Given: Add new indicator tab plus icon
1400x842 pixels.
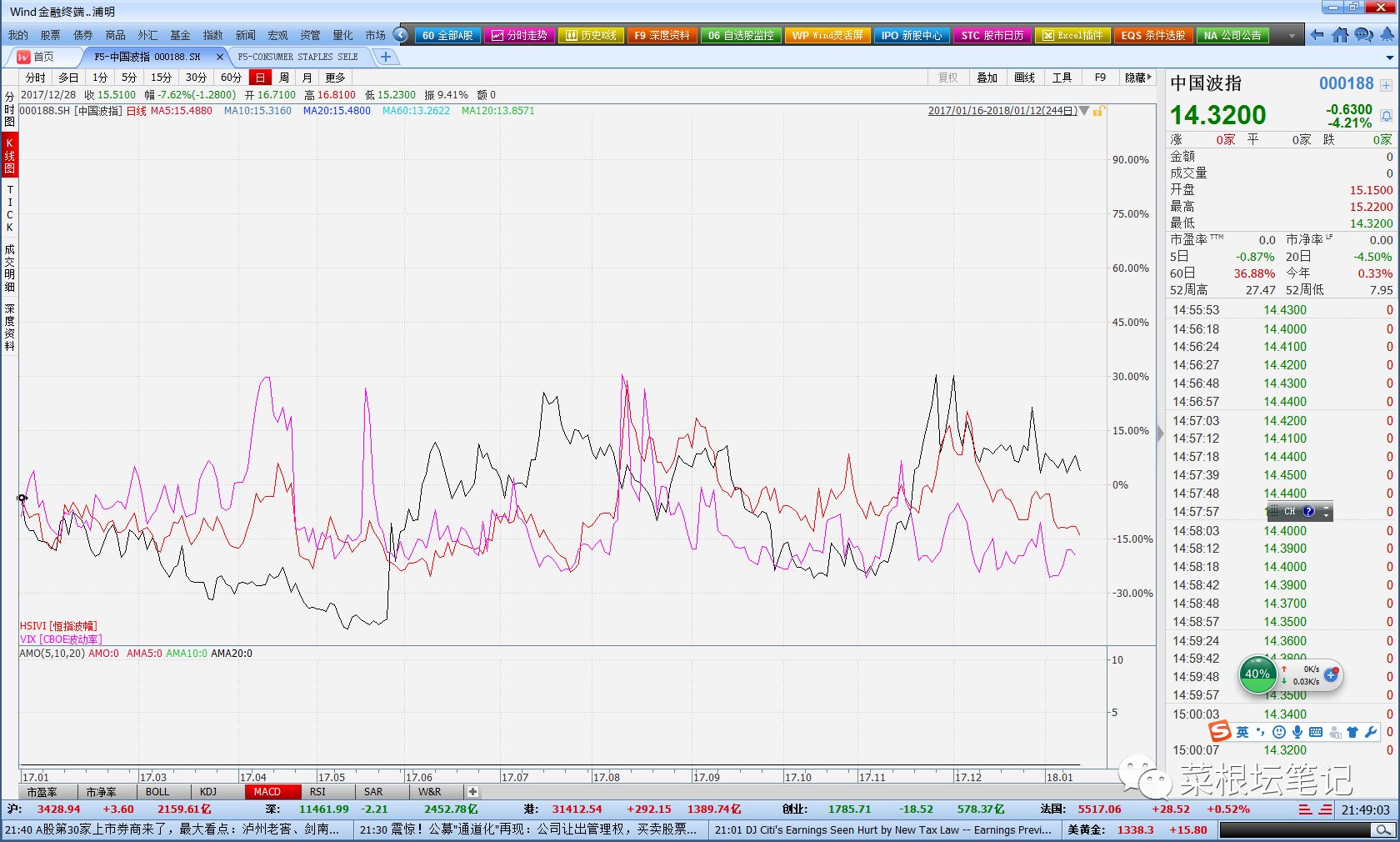Looking at the screenshot, I should [x=472, y=792].
